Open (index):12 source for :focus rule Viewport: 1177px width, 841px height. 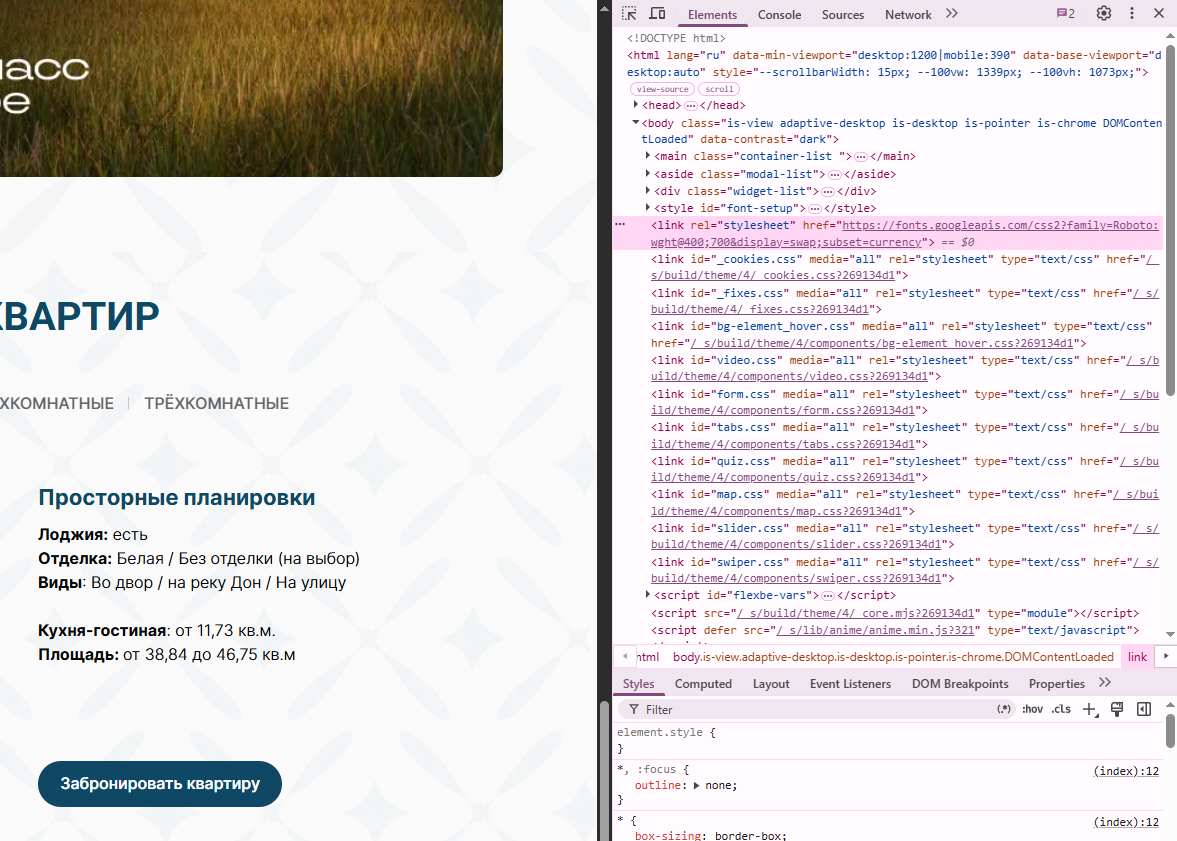coord(1126,770)
